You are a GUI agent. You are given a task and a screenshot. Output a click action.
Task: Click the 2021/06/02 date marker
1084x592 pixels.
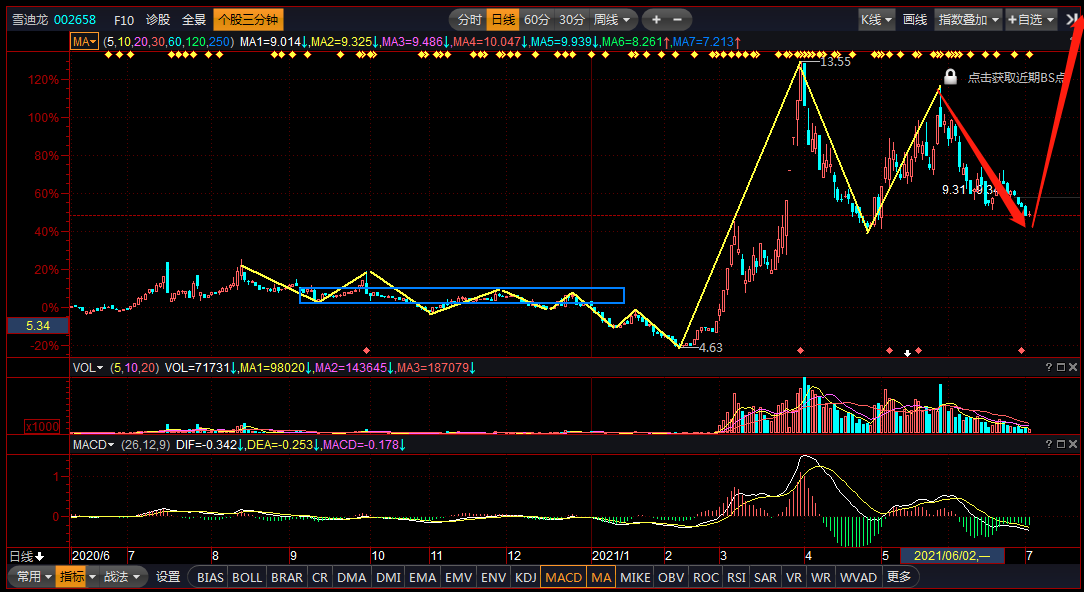click(x=952, y=555)
